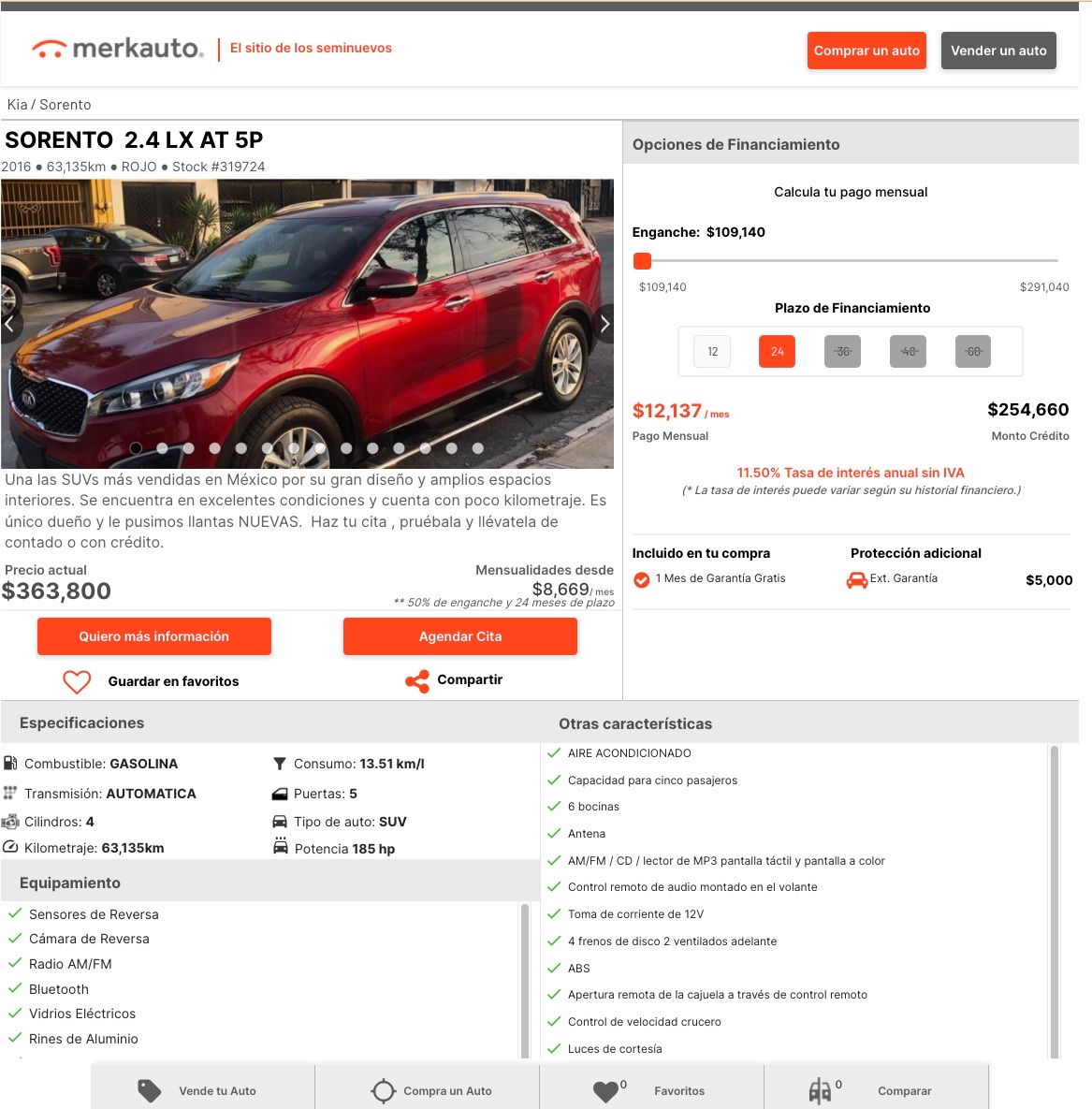Show next car photo with right arrow
1092x1109 pixels.
[x=604, y=324]
